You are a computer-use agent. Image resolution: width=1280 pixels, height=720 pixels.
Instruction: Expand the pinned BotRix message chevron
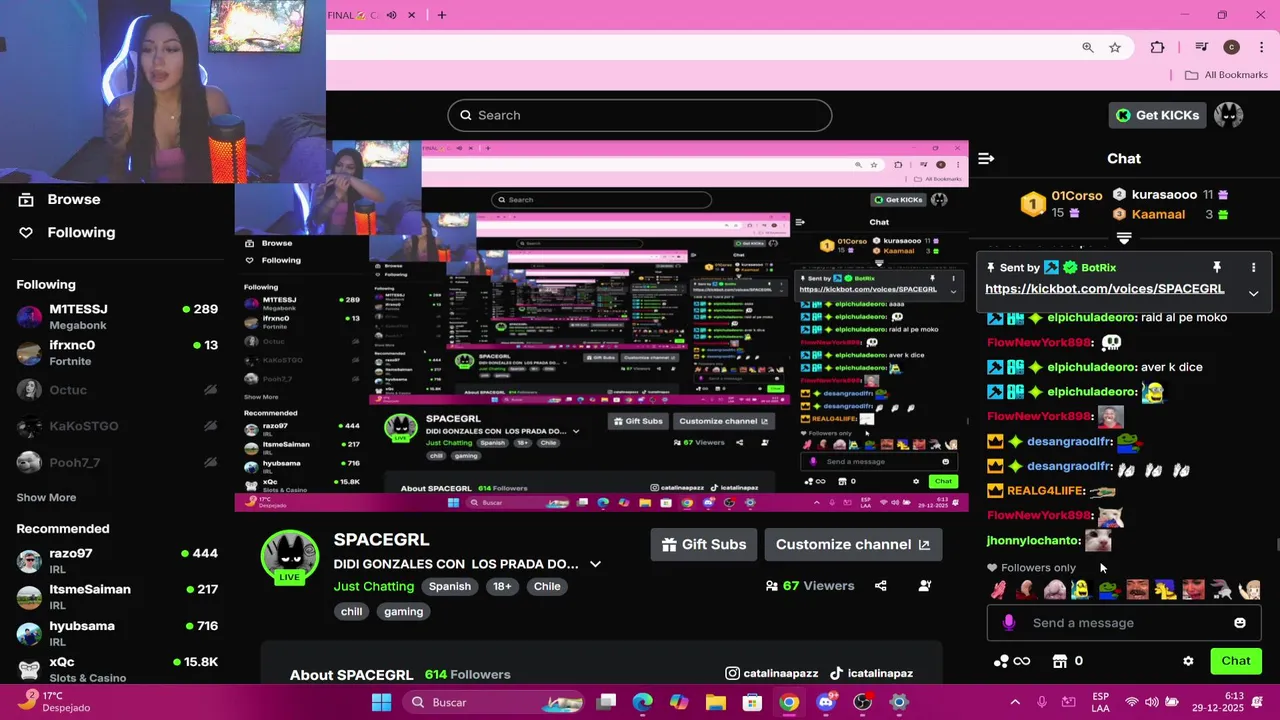pos(1253,293)
